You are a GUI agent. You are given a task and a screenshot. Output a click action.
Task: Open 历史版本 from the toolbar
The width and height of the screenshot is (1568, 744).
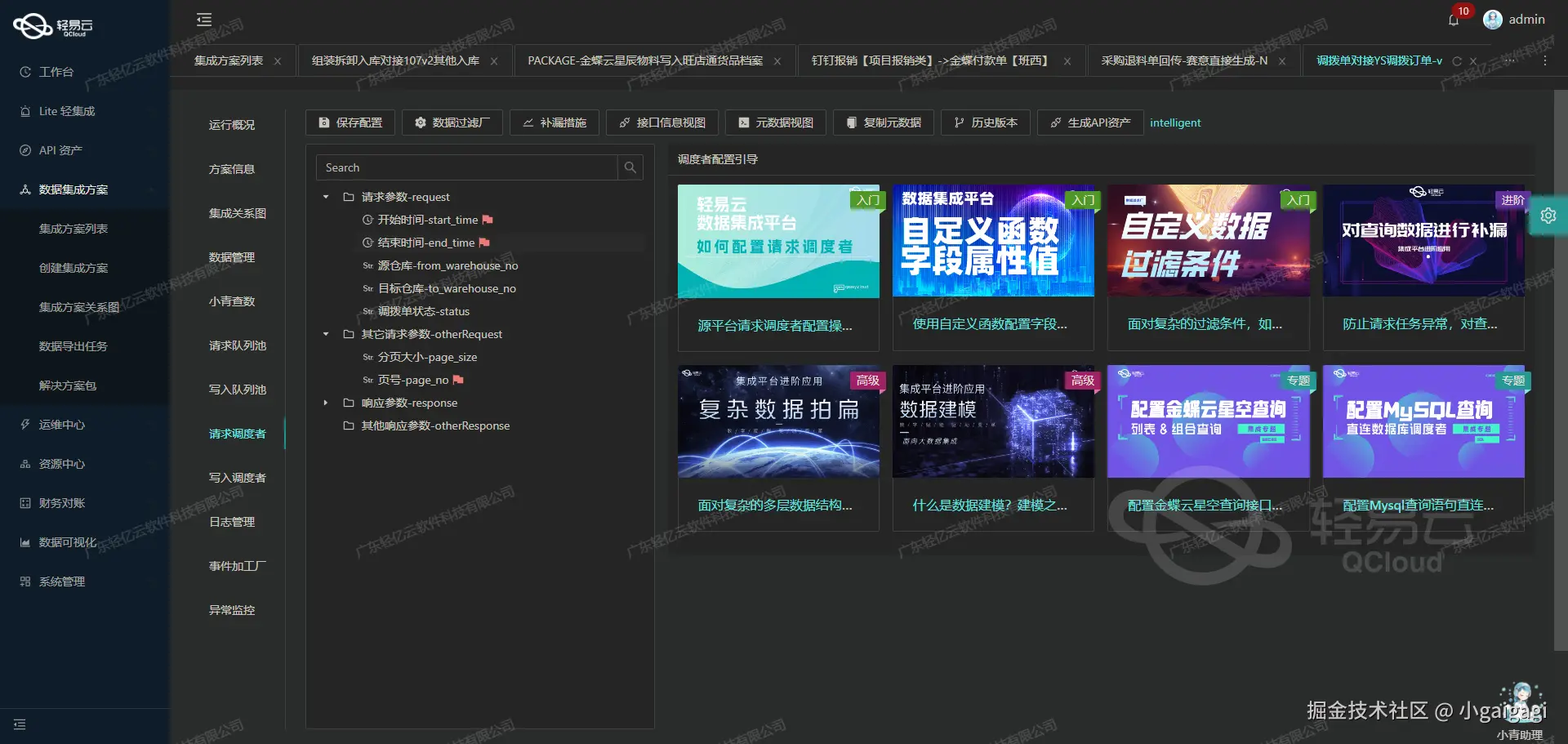986,123
